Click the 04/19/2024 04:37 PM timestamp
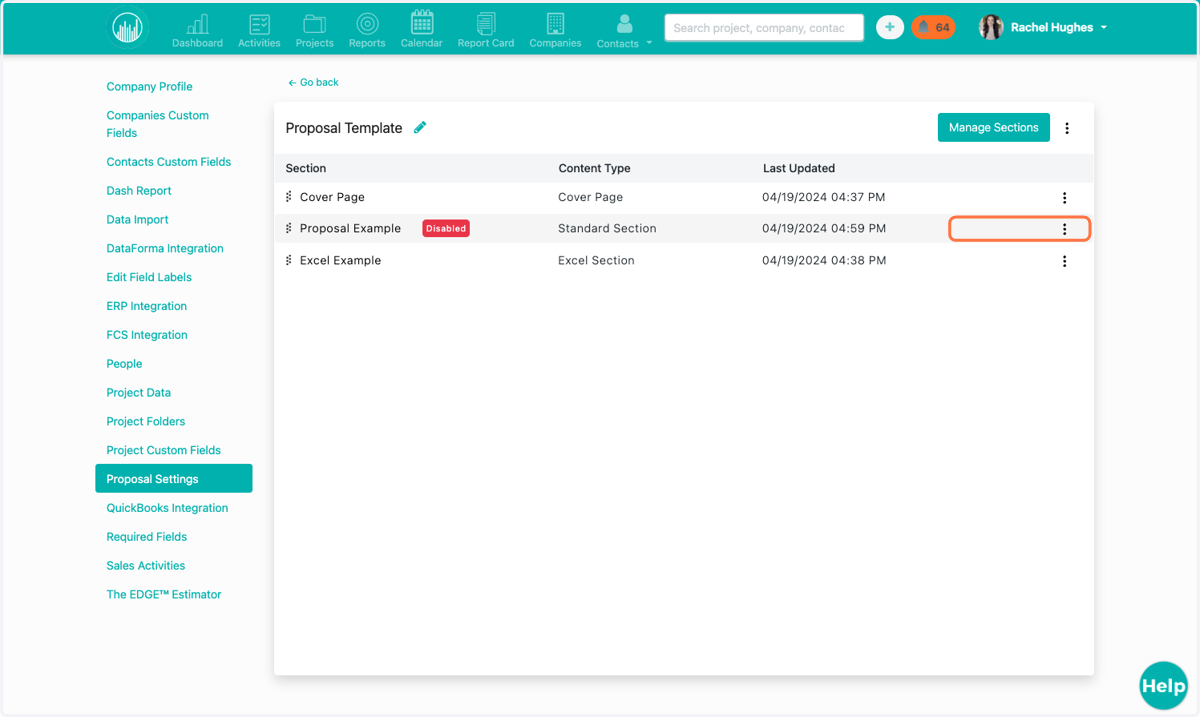This screenshot has width=1200, height=717. [x=823, y=197]
